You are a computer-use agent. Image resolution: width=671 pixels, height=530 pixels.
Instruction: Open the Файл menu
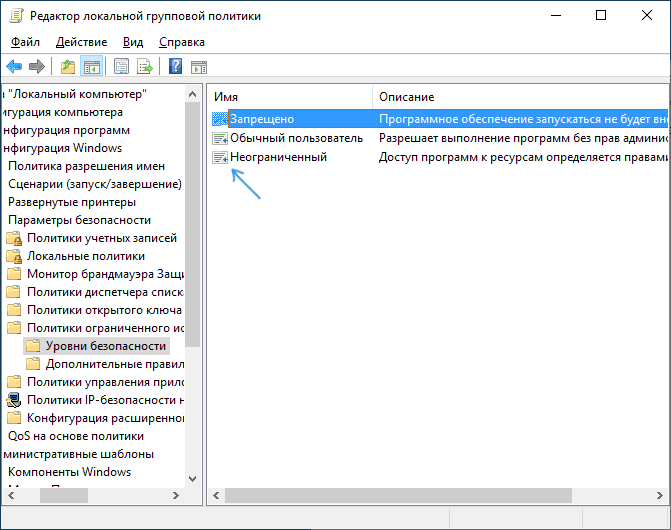click(25, 42)
